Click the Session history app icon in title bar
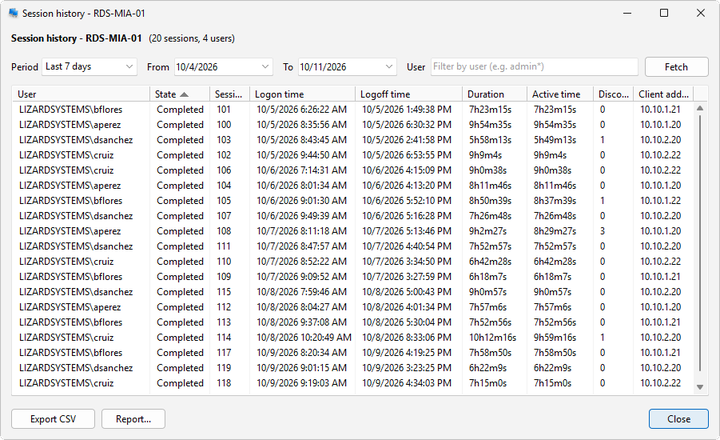 13,13
